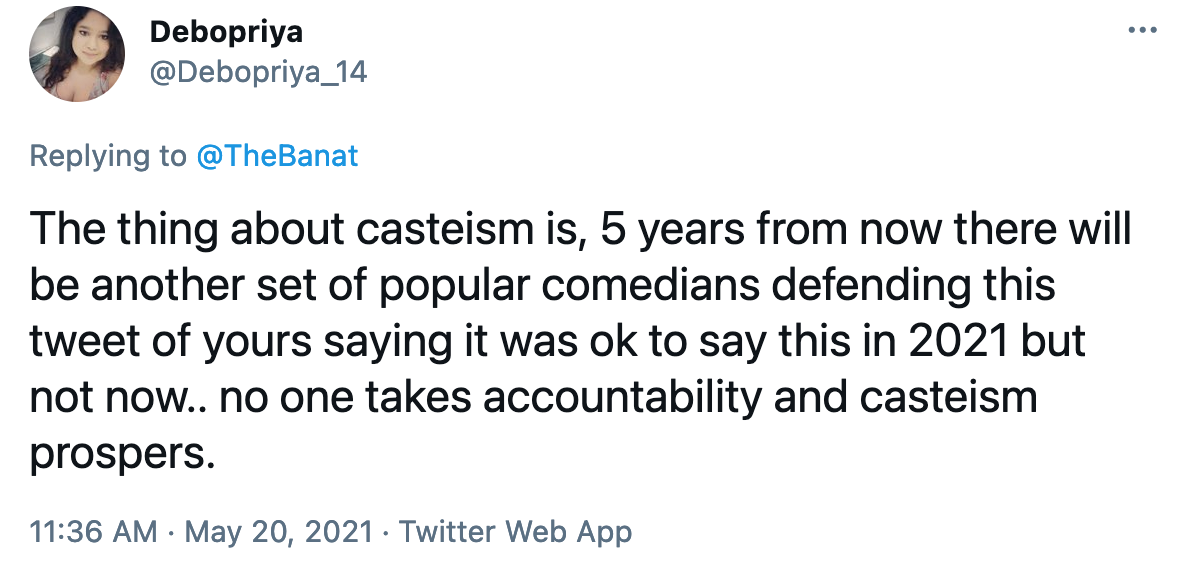Open the three-dot more options menu
The width and height of the screenshot is (1190, 576).
click(1141, 31)
